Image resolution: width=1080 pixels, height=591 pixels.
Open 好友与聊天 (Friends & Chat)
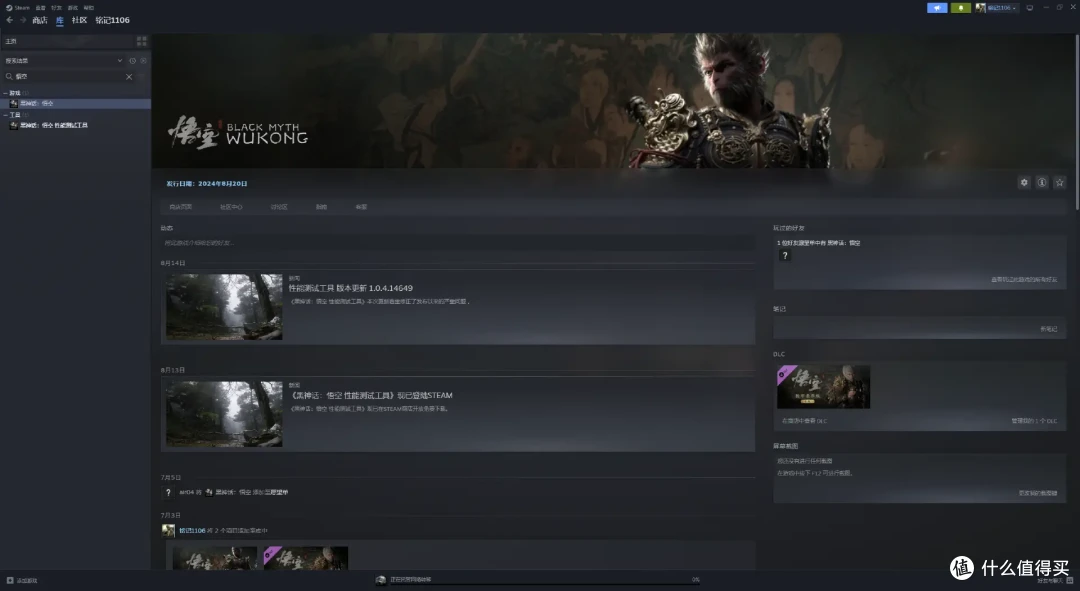click(1055, 581)
